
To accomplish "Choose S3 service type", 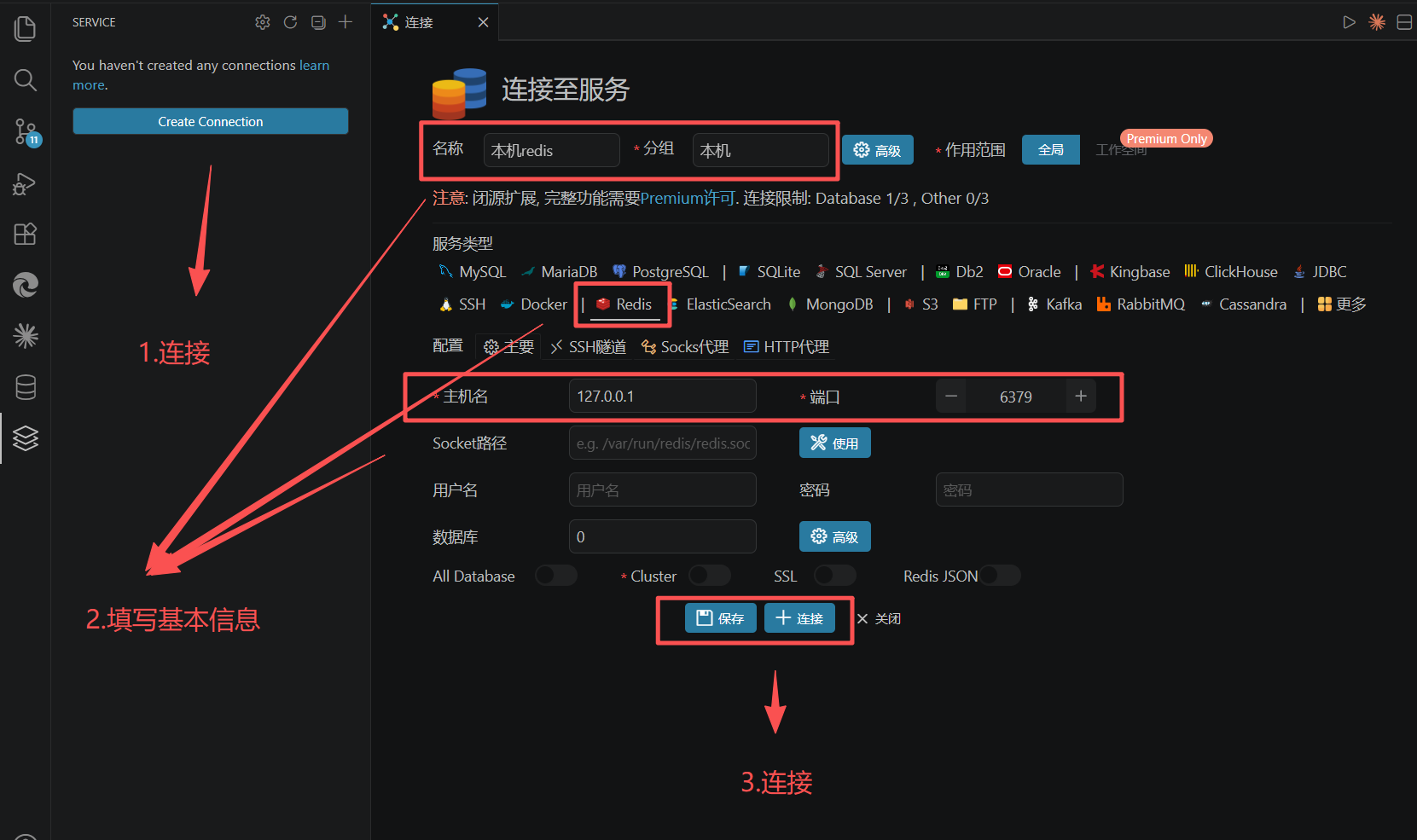I will pos(921,304).
